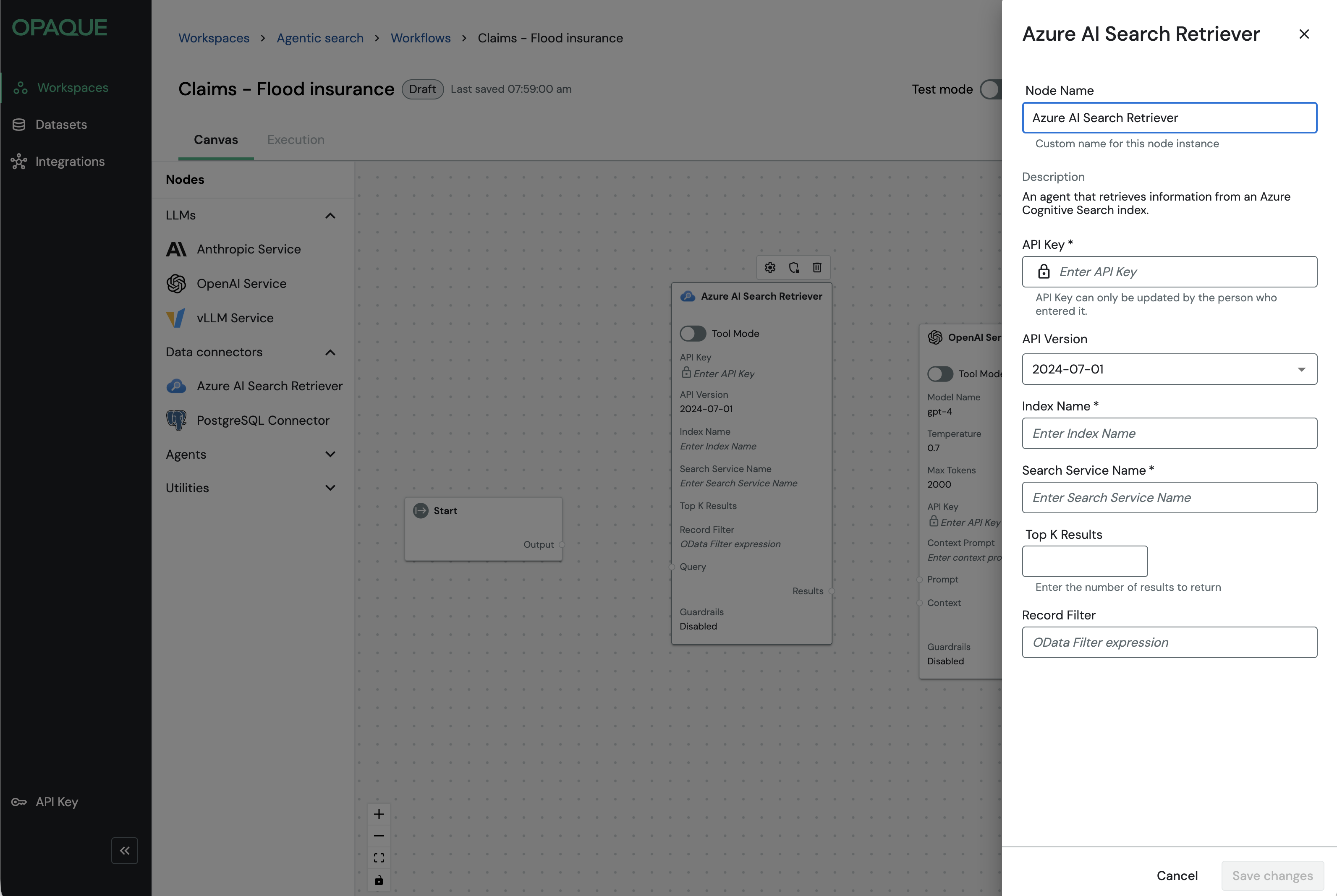The image size is (1337, 896).
Task: Enable Tool Mode on Azure node
Action: pyautogui.click(x=693, y=333)
